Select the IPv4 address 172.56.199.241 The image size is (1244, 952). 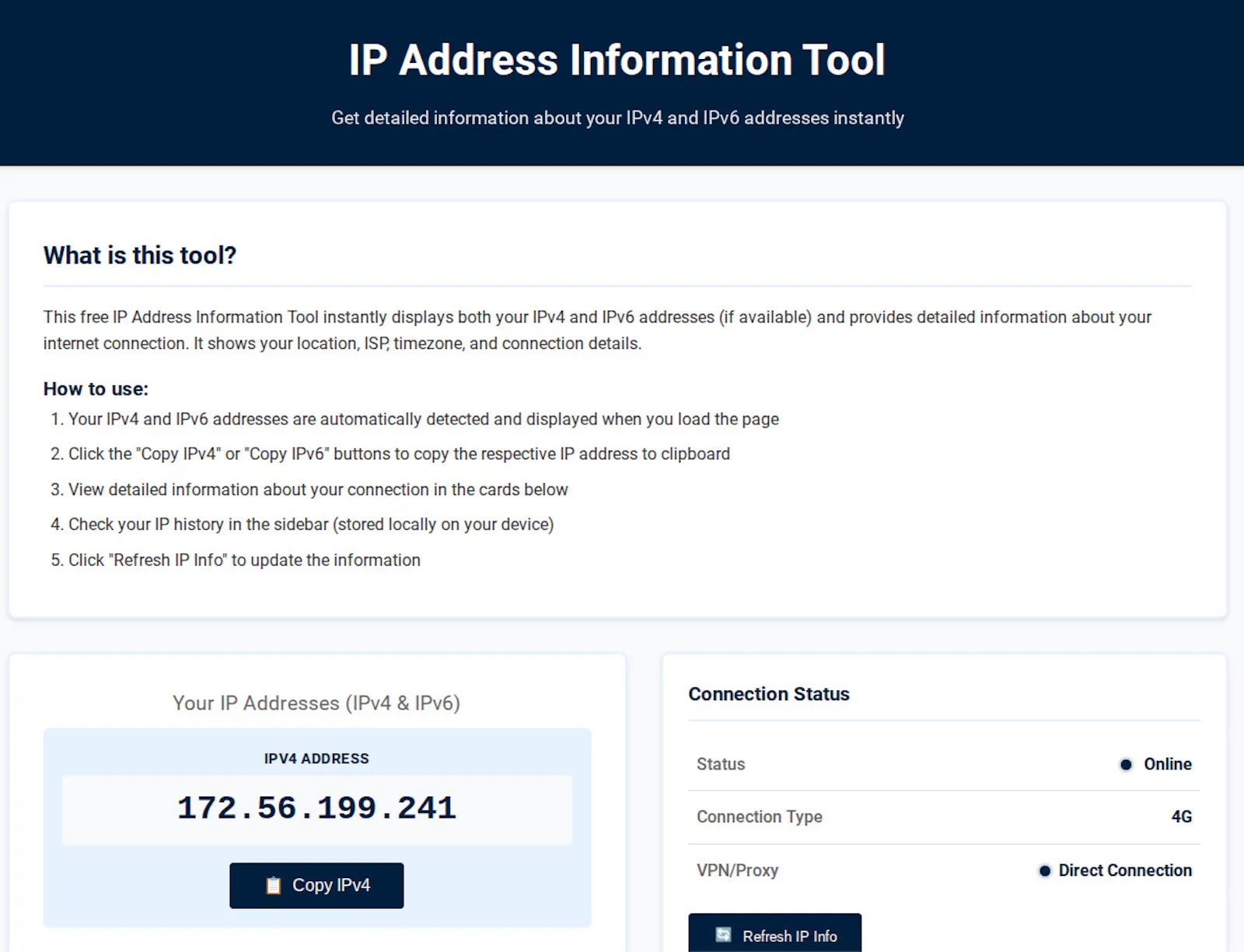coord(316,809)
